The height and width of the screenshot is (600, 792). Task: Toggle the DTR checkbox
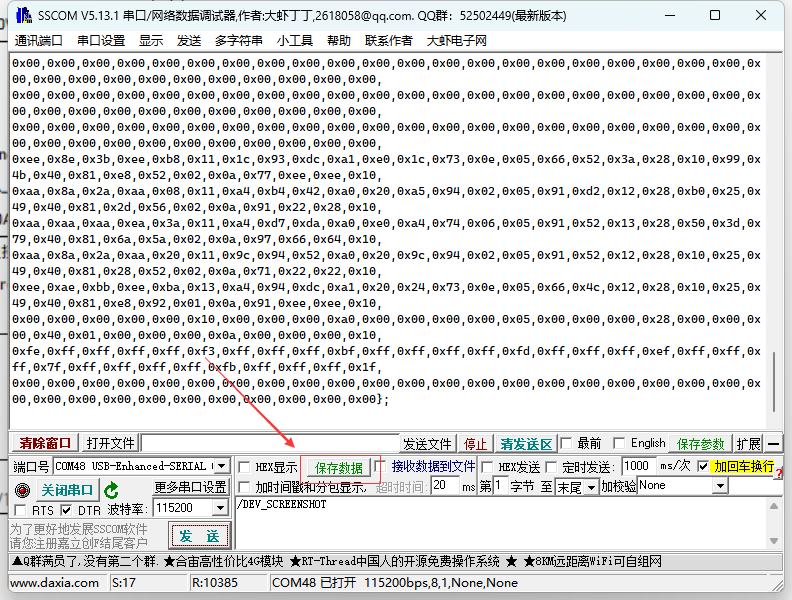[67, 510]
